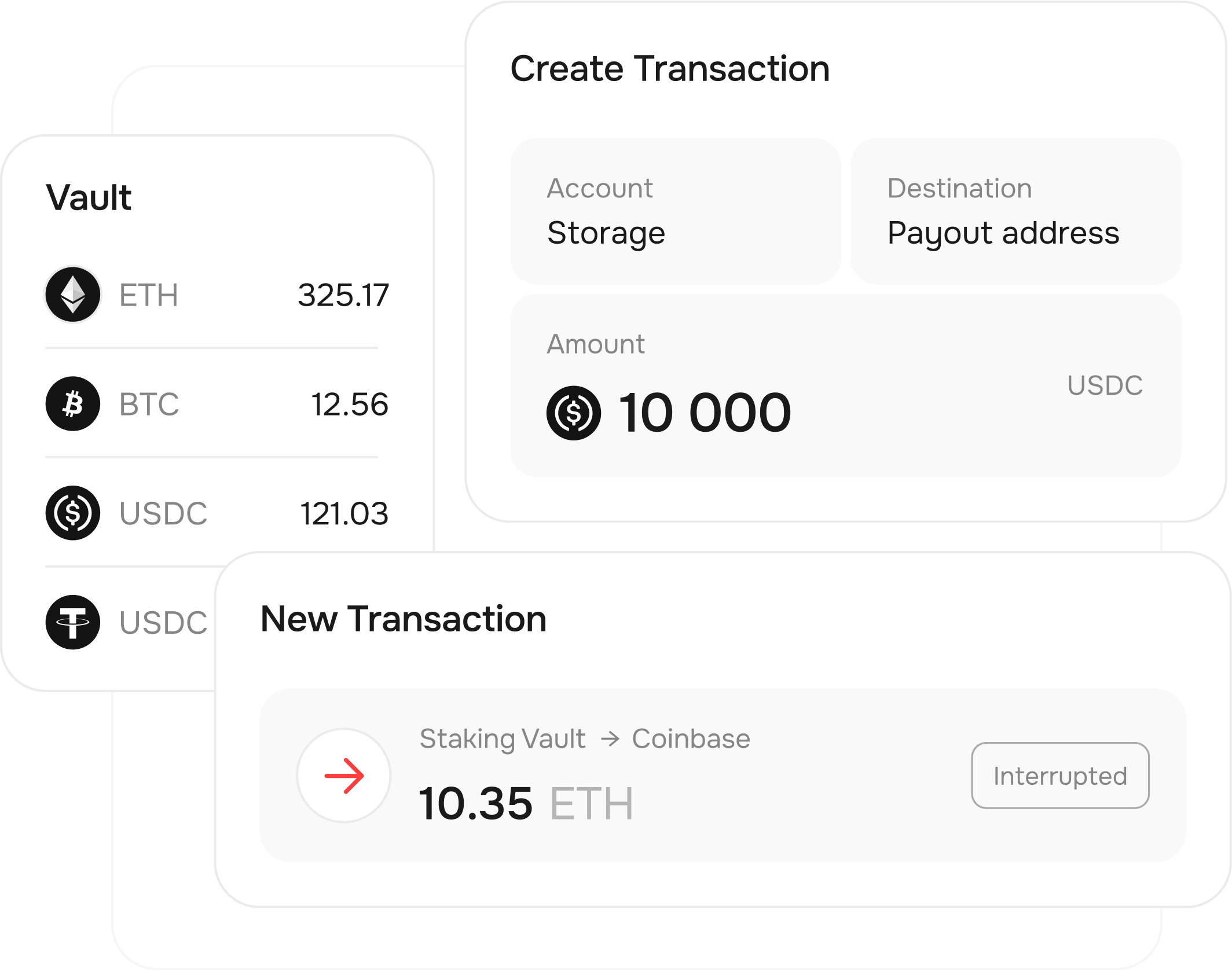Select the USDC row showing 121.03

pyautogui.click(x=217, y=513)
